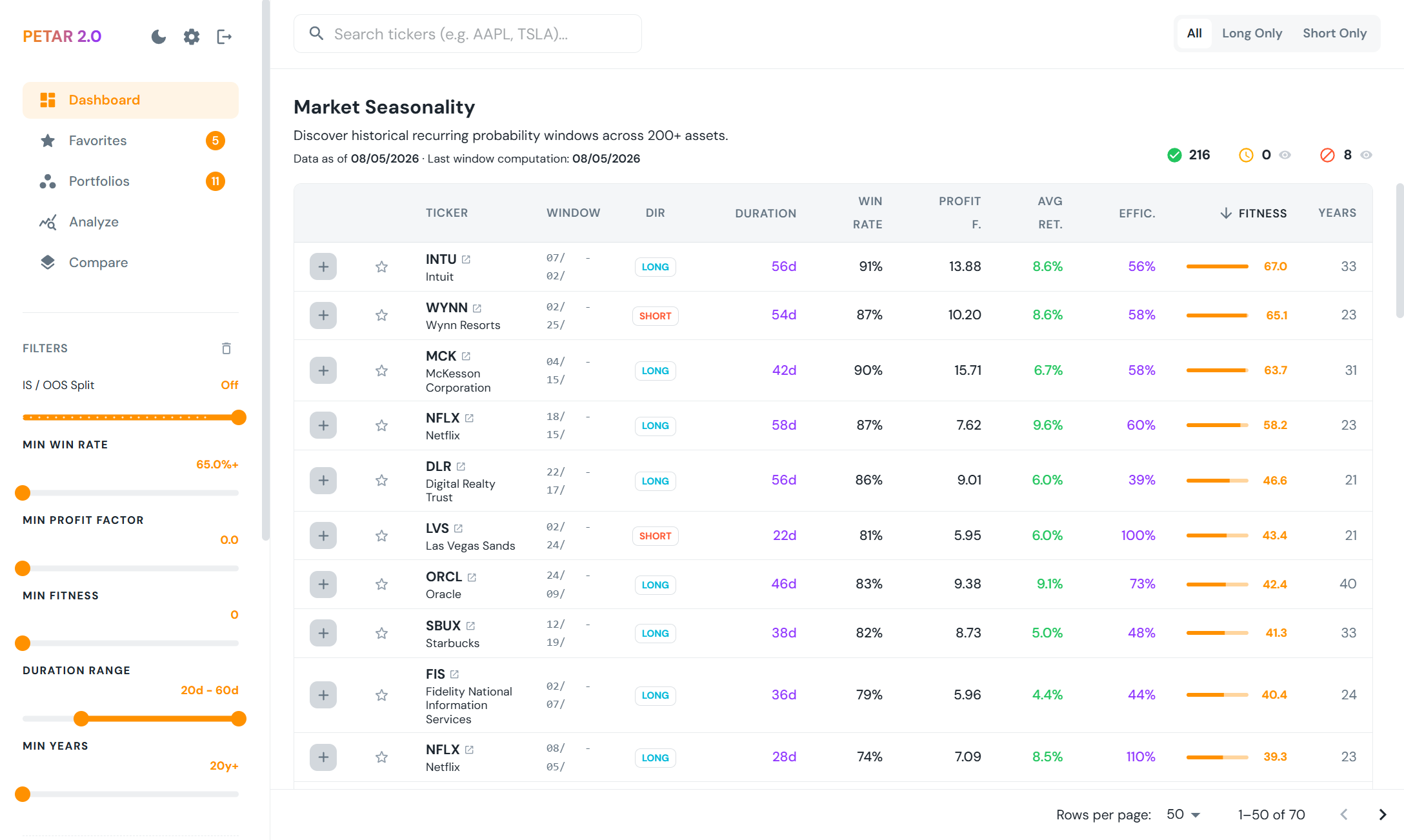
Task: Sort by Duration column header
Action: [765, 213]
